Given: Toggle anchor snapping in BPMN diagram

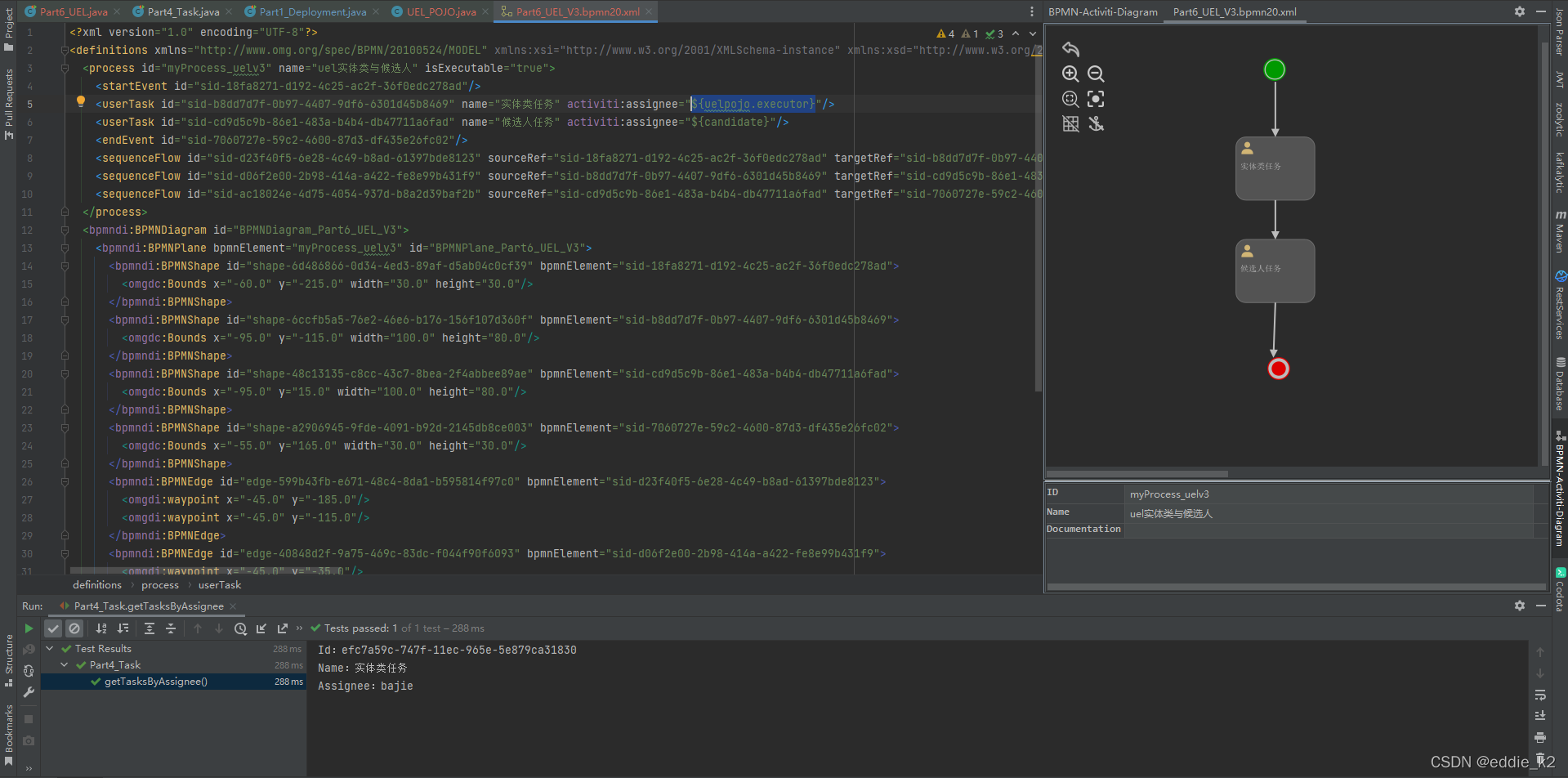Looking at the screenshot, I should click(1096, 123).
